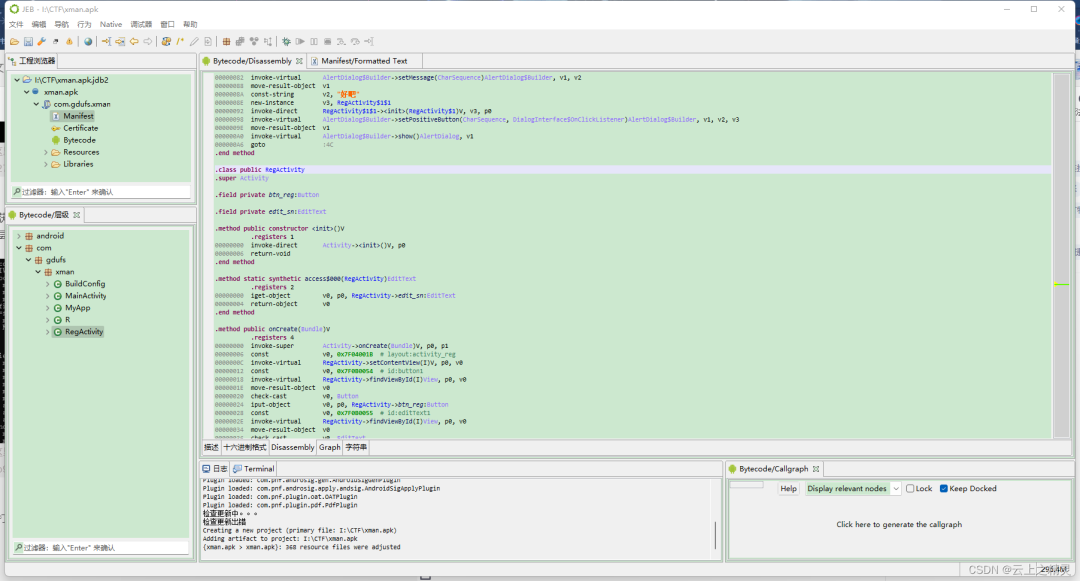
Task: Click the debugger pause toolbar icon
Action: point(314,41)
